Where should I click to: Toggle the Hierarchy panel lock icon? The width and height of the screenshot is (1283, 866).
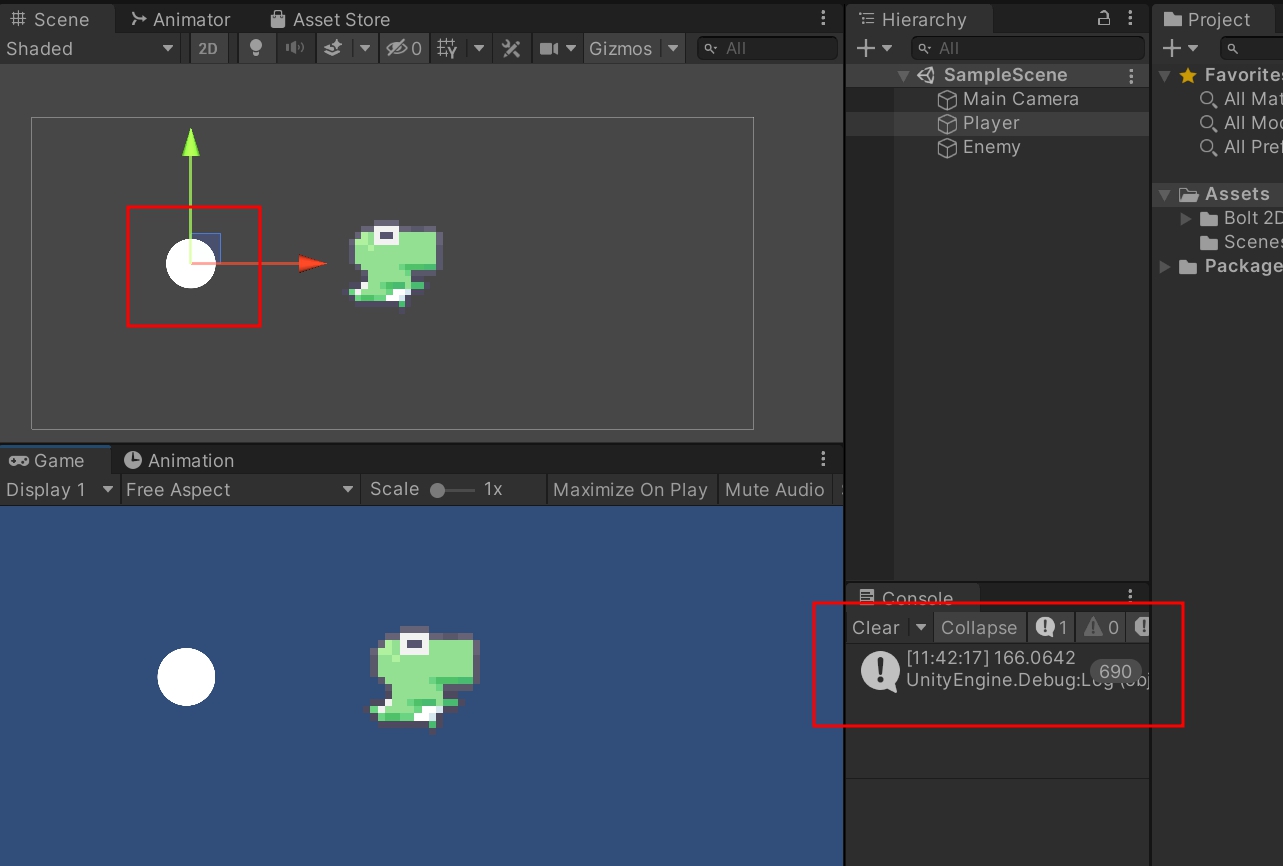point(1104,18)
